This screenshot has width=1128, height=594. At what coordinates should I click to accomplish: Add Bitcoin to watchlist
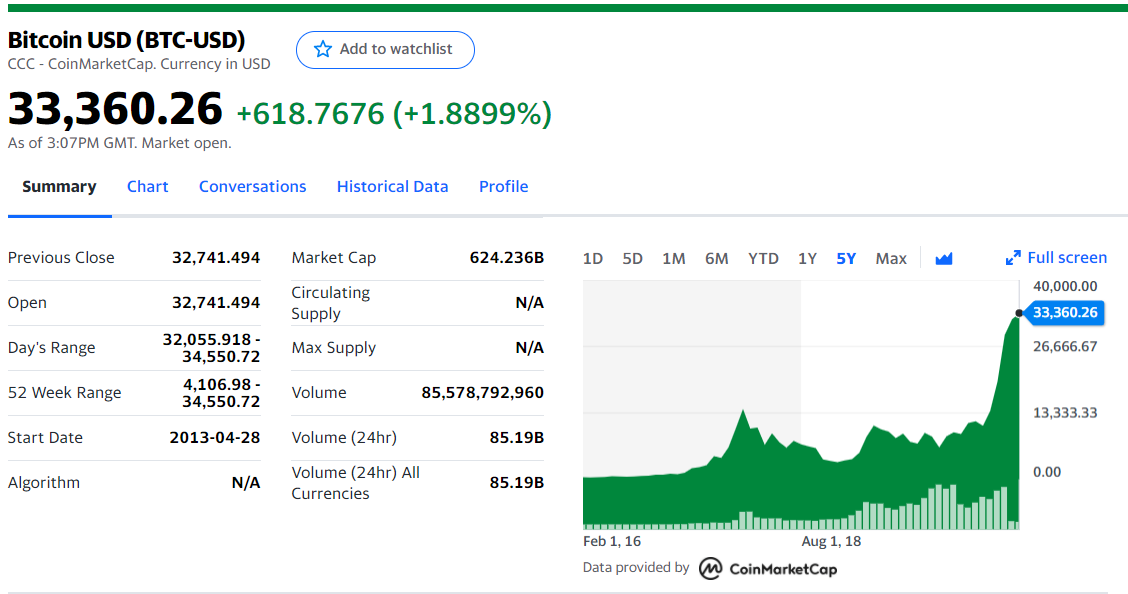(x=385, y=50)
